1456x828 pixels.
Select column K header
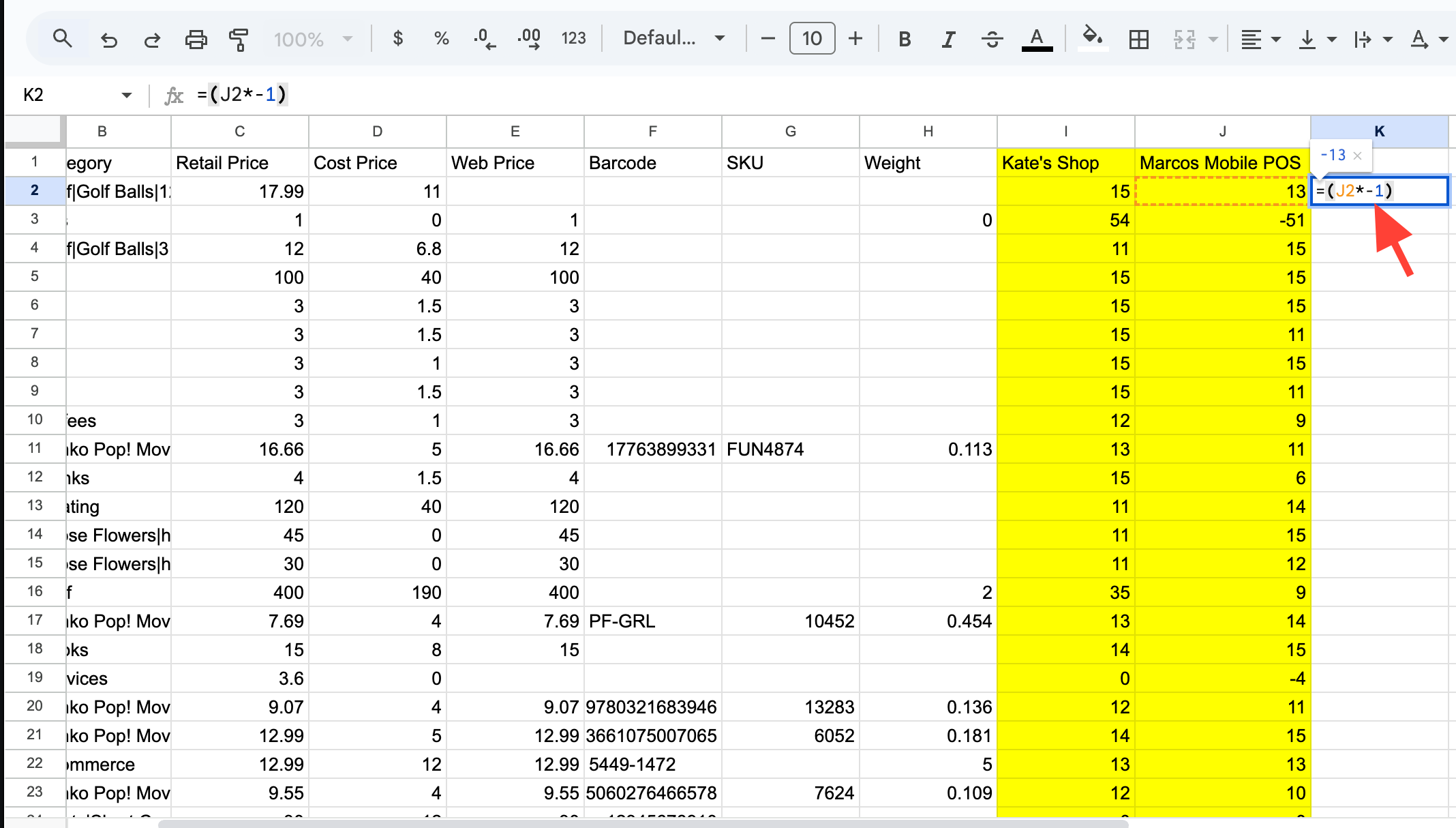pos(1379,131)
